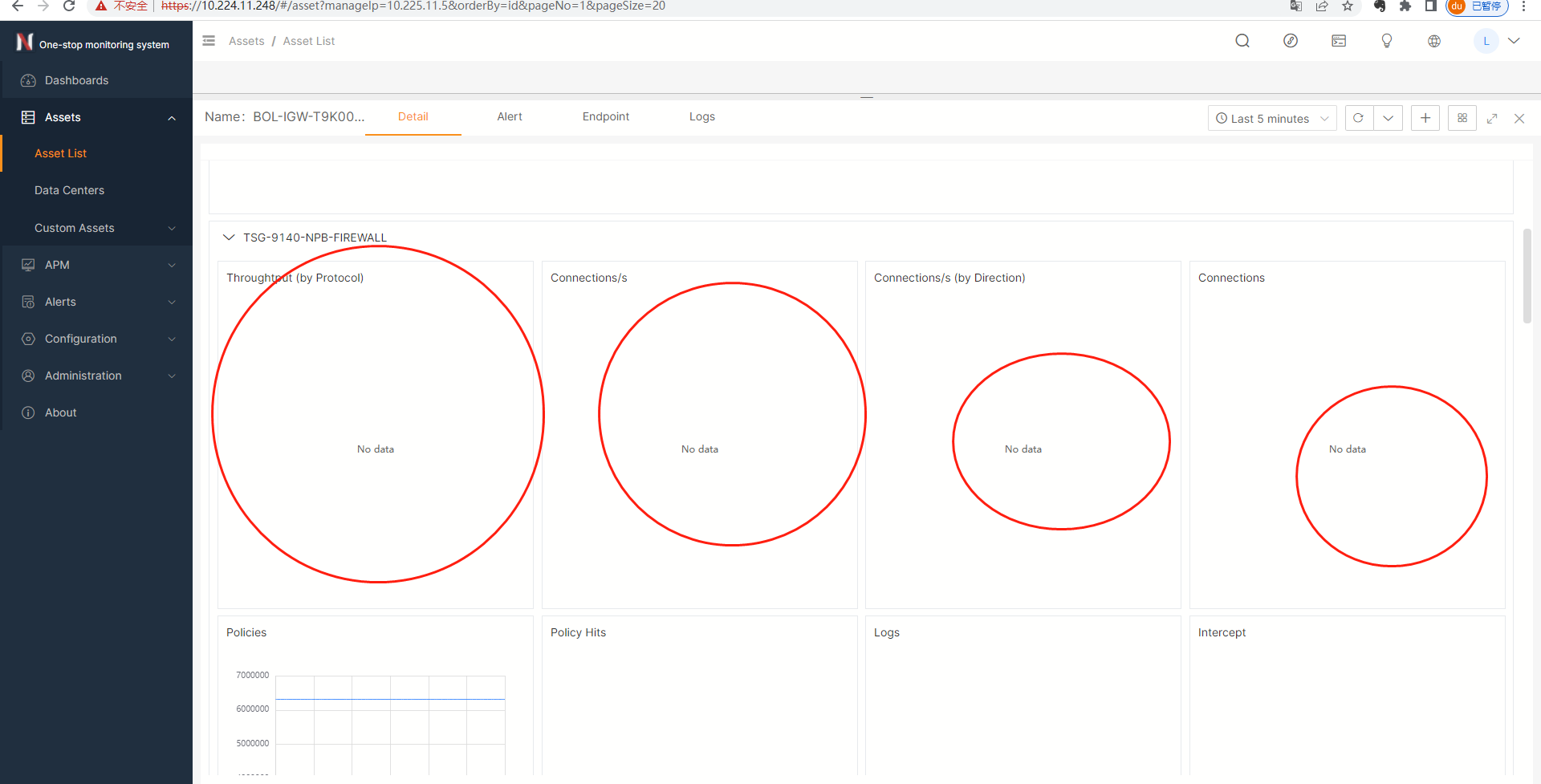This screenshot has height=784, width=1541.
Task: Open the terminal console icon
Action: [x=1339, y=41]
